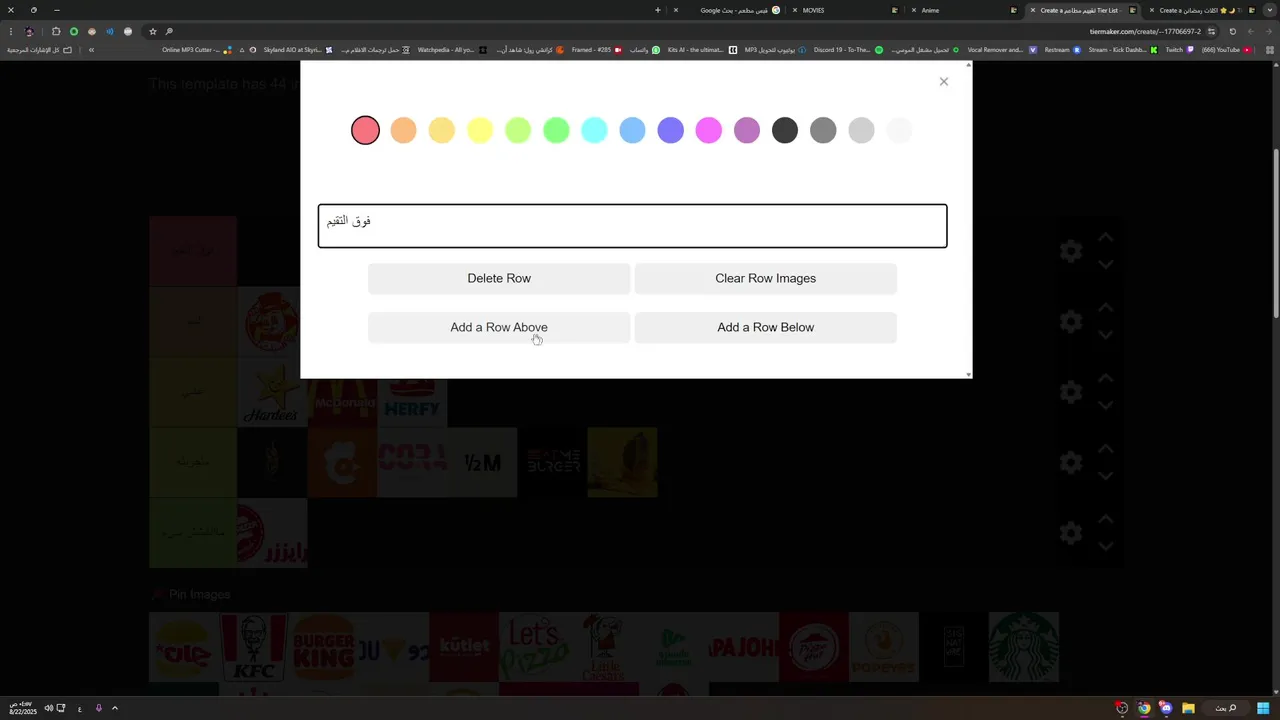
Task: Open the Framed #285 bookmark
Action: tap(597, 50)
